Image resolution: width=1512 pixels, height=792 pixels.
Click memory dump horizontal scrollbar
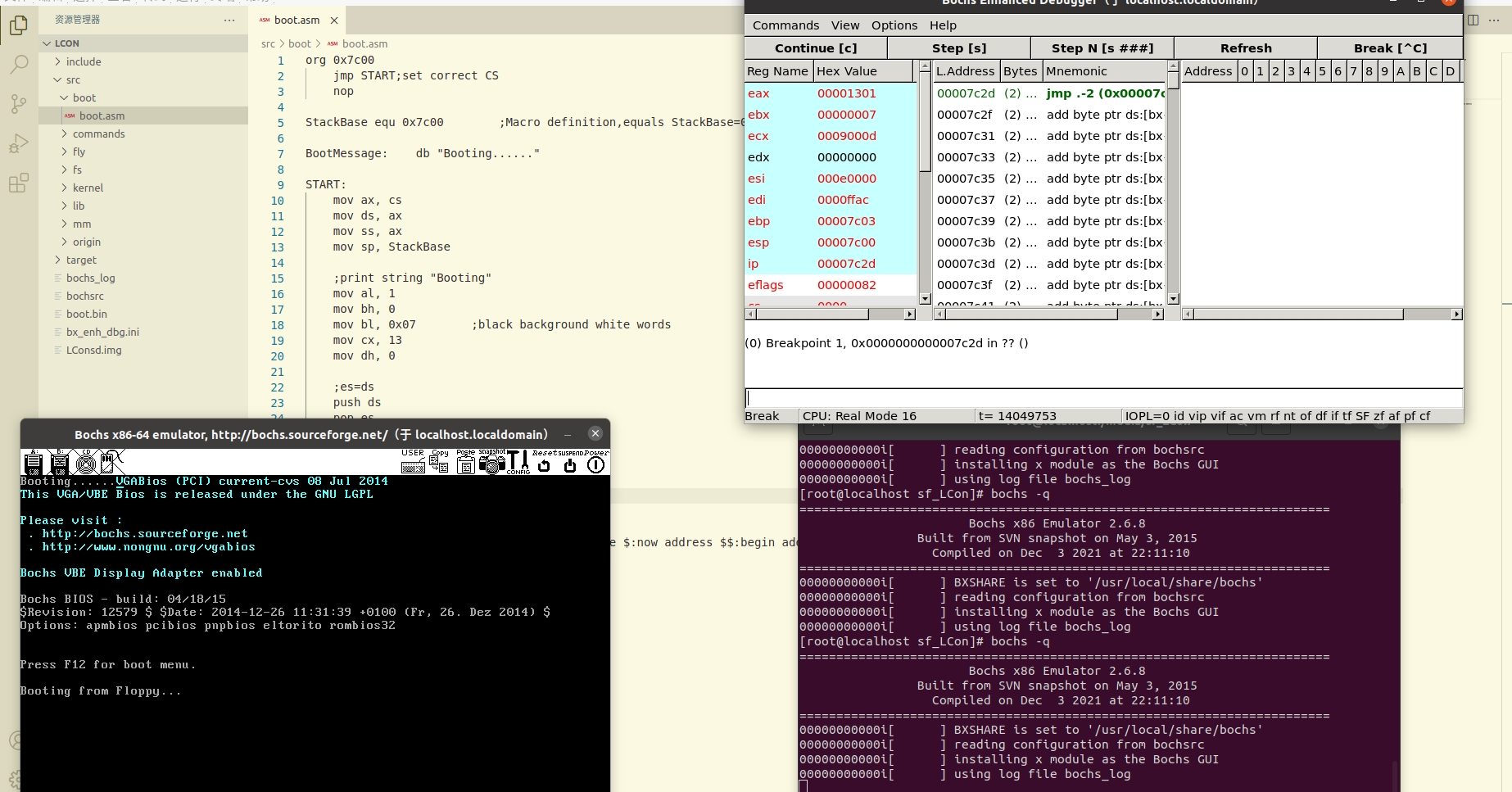1322,314
